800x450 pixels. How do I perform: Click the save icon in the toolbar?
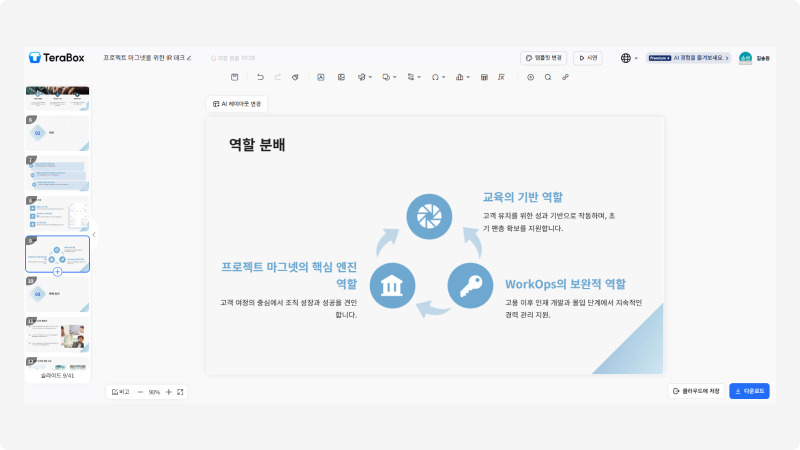click(x=235, y=77)
